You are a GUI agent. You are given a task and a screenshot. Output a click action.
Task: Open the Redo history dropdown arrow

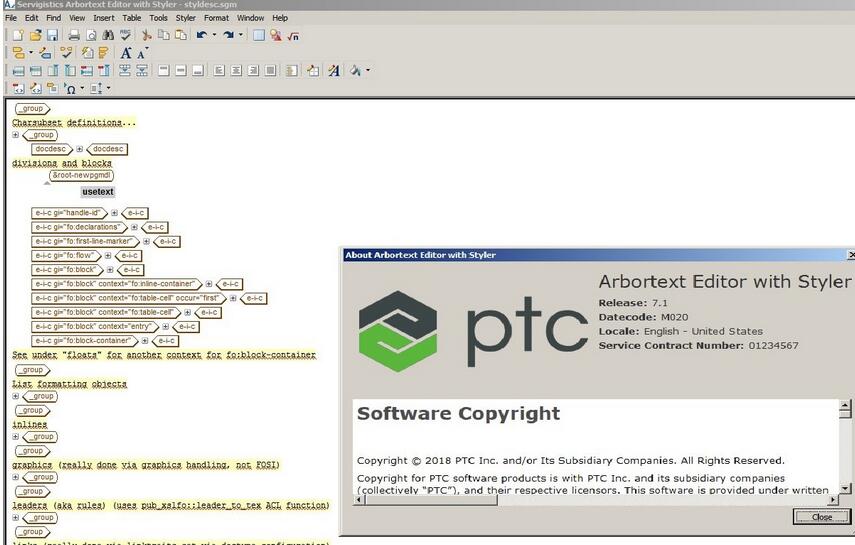click(240, 35)
